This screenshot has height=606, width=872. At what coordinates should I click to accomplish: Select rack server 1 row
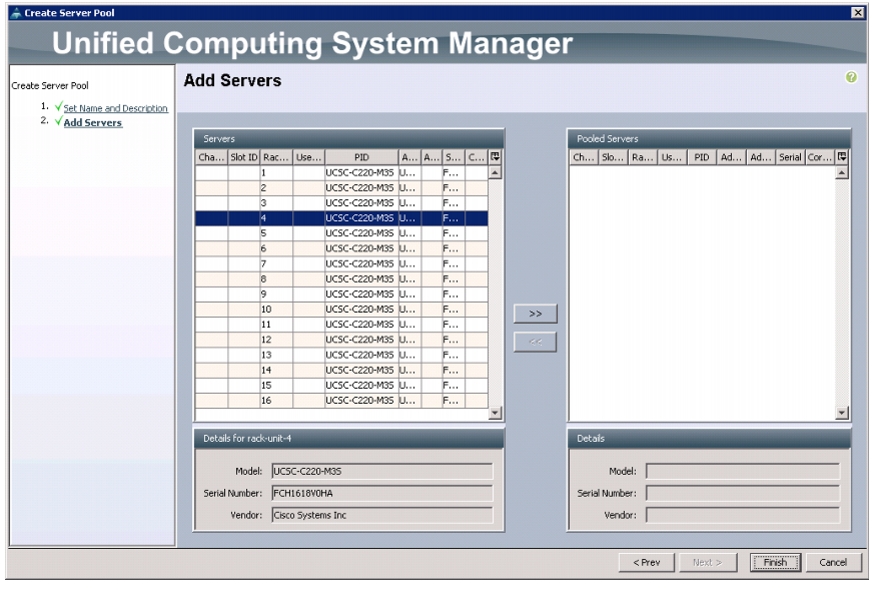pos(341,173)
